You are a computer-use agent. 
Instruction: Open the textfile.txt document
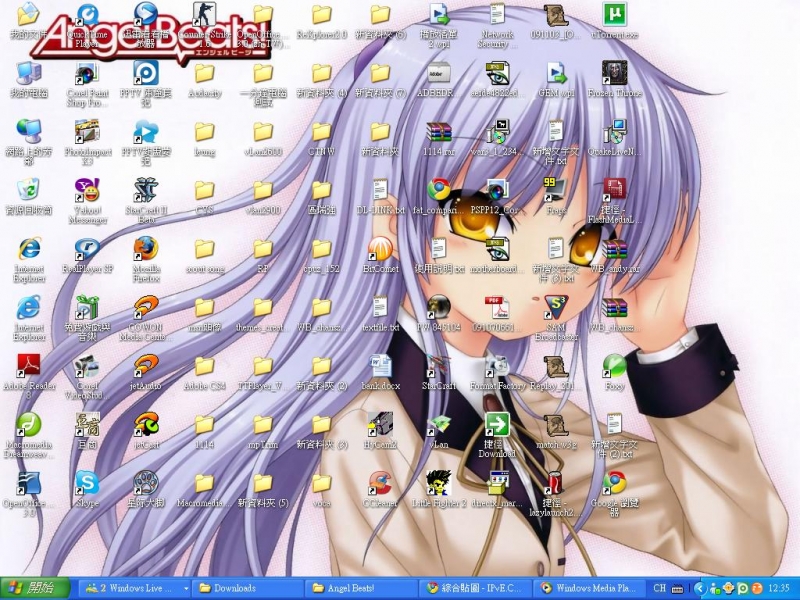(380, 308)
